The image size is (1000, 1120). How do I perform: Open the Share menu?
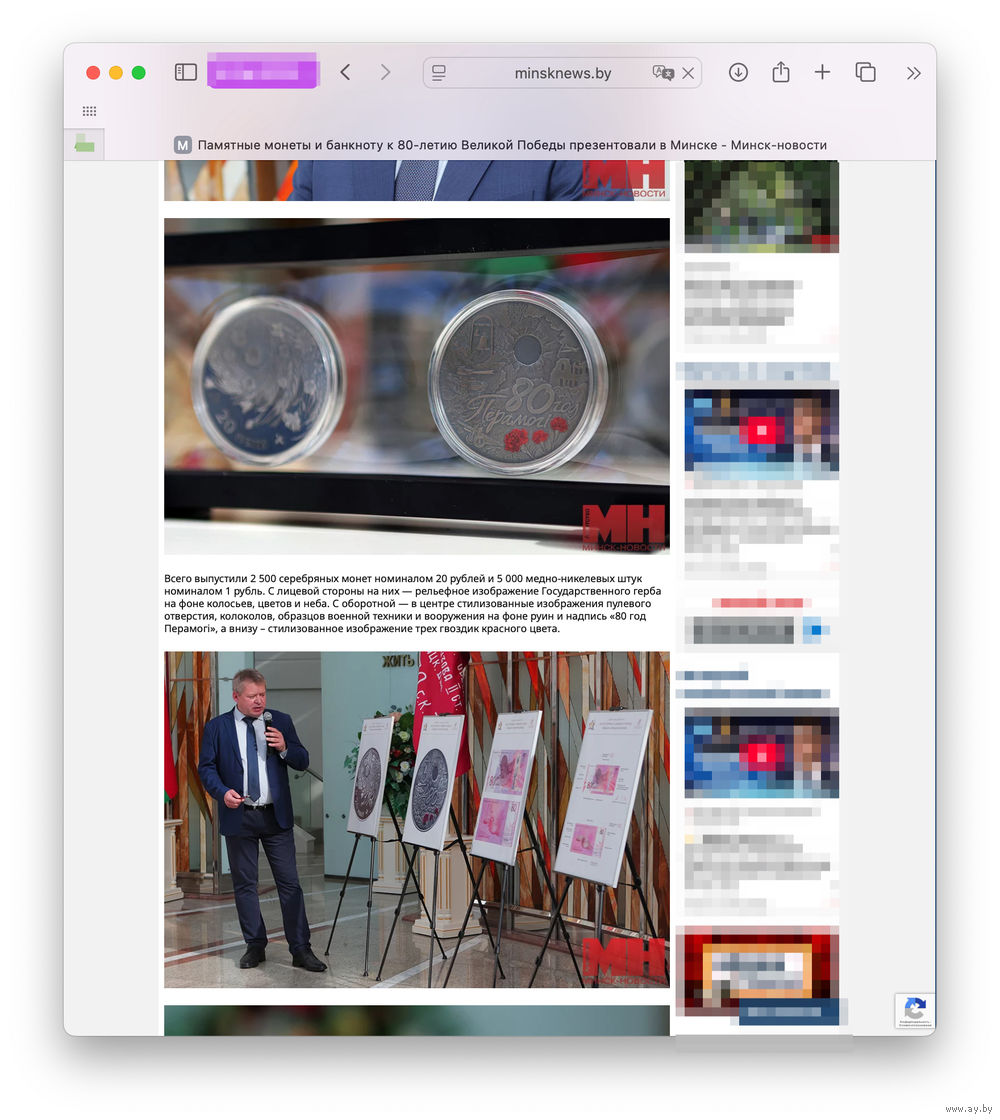[x=780, y=72]
